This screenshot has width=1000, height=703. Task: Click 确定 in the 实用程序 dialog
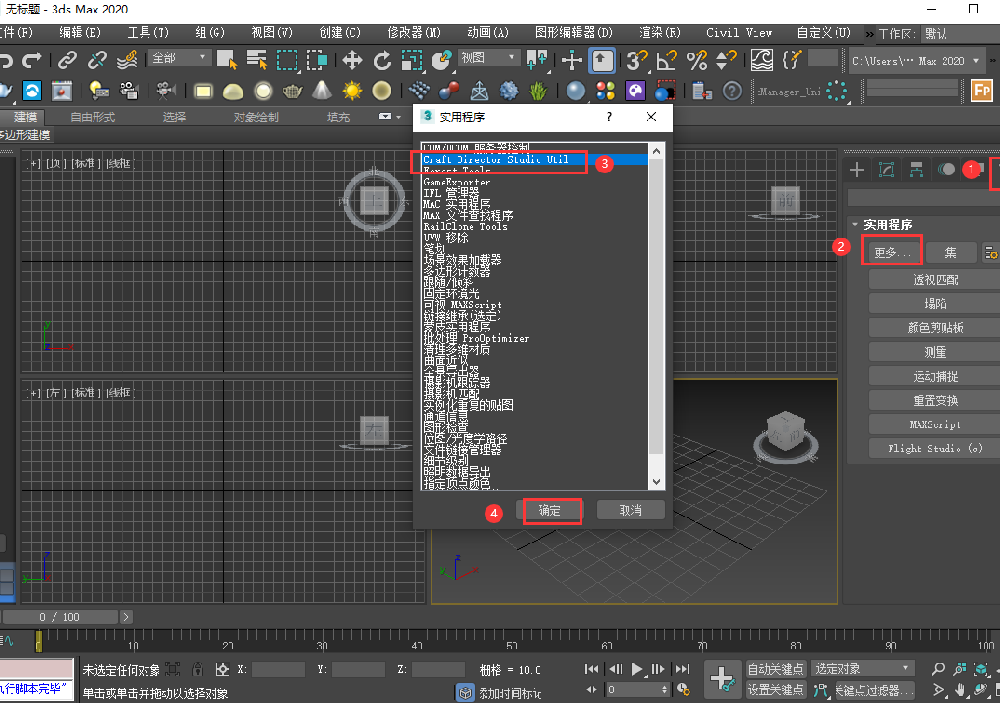click(549, 510)
